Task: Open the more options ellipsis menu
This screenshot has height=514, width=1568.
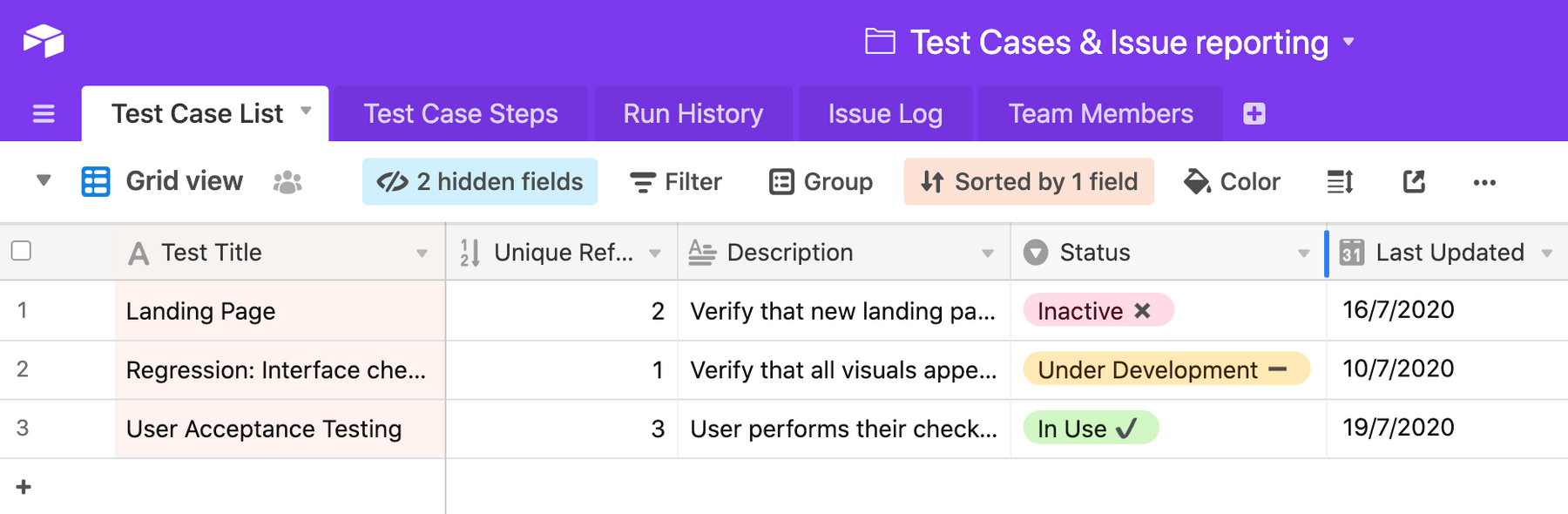Action: tap(1484, 182)
